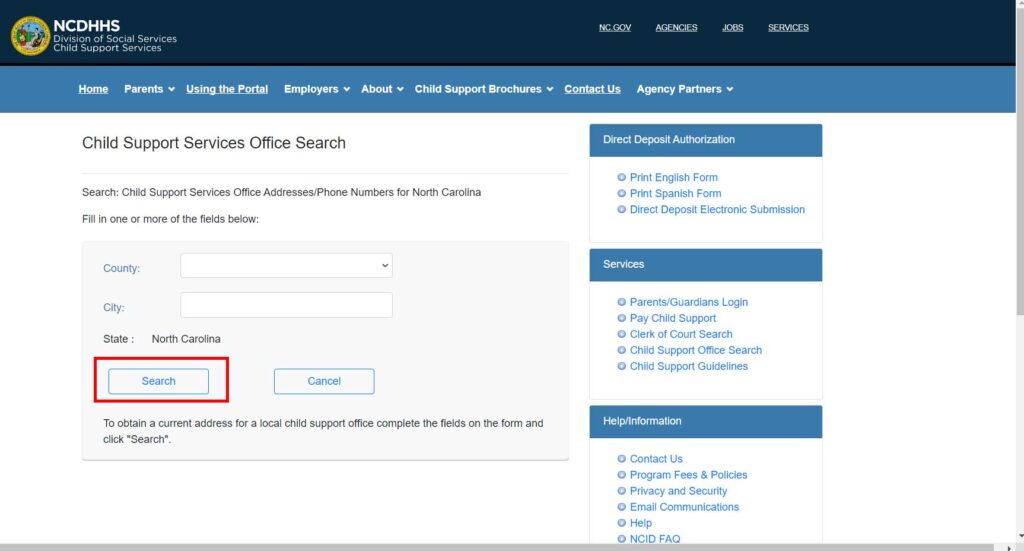Click the Child Support Services Office Search heading
Image resolution: width=1024 pixels, height=551 pixels.
click(214, 143)
